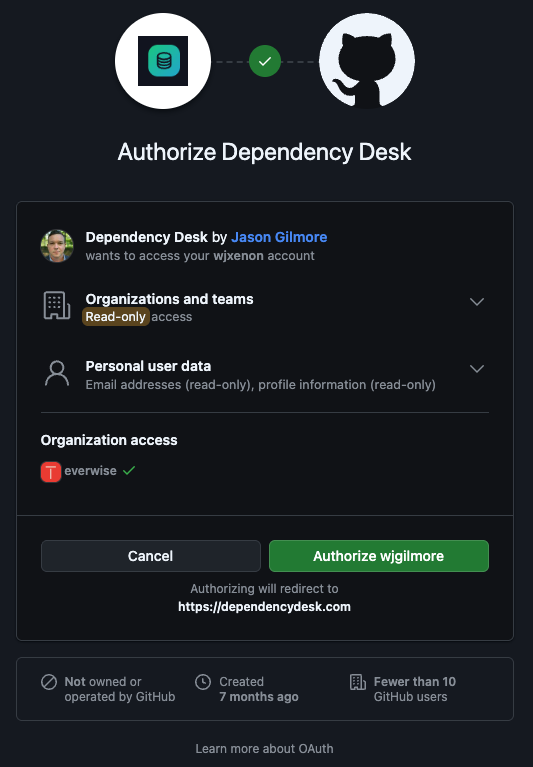Screen dimensions: 533x767
Task: Click the Dependency Desk app logo
Action: click(x=163, y=61)
